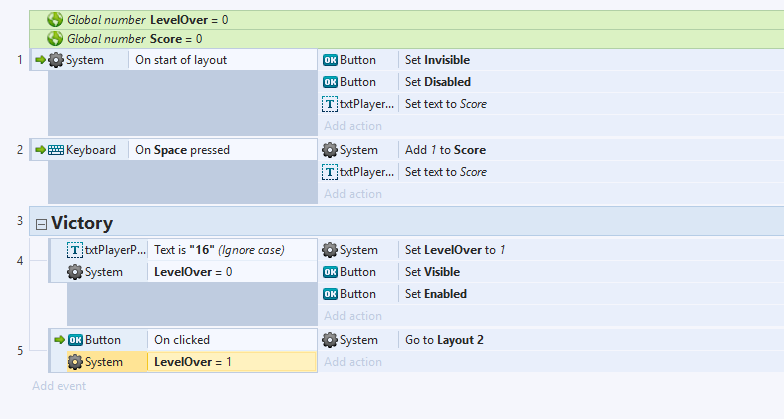Viewport: 784px width, 419px height.
Task: Click text object icon in event 2 action
Action: point(330,172)
